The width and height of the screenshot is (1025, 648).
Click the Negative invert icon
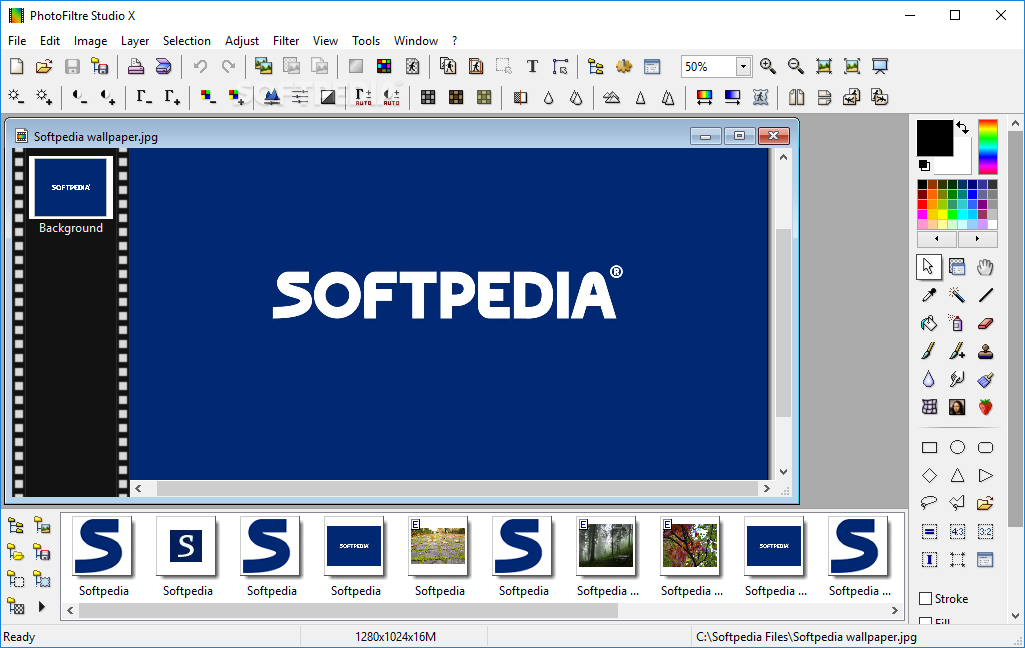[x=327, y=97]
